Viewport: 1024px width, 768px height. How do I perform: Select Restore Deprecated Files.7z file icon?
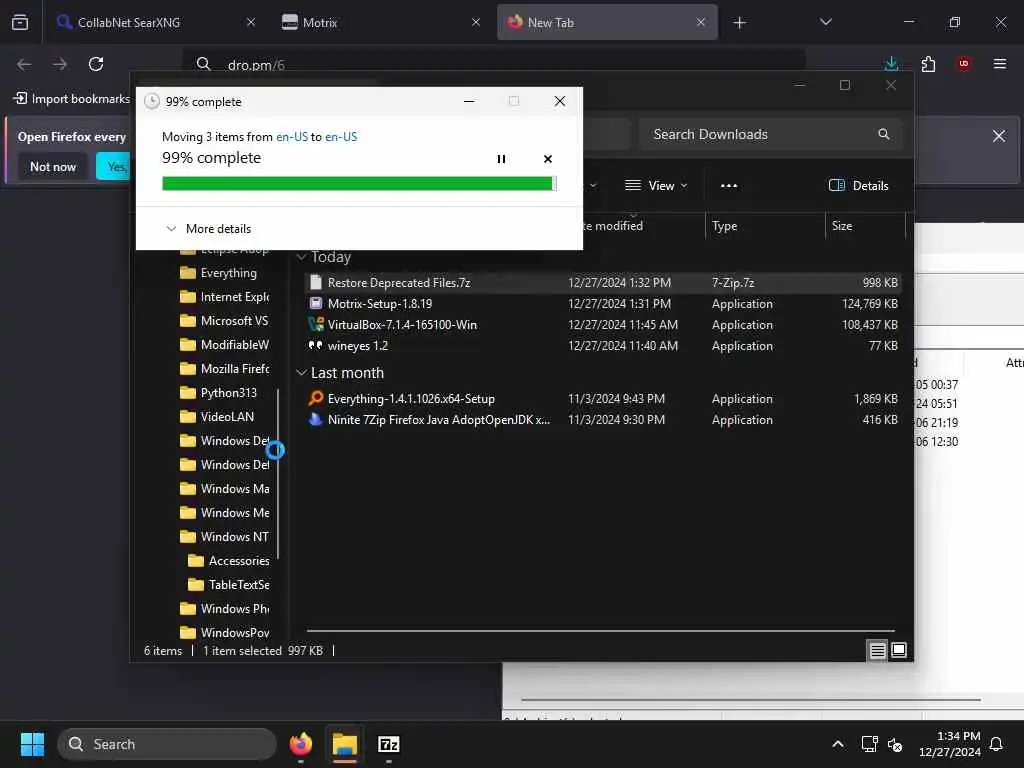coord(316,282)
